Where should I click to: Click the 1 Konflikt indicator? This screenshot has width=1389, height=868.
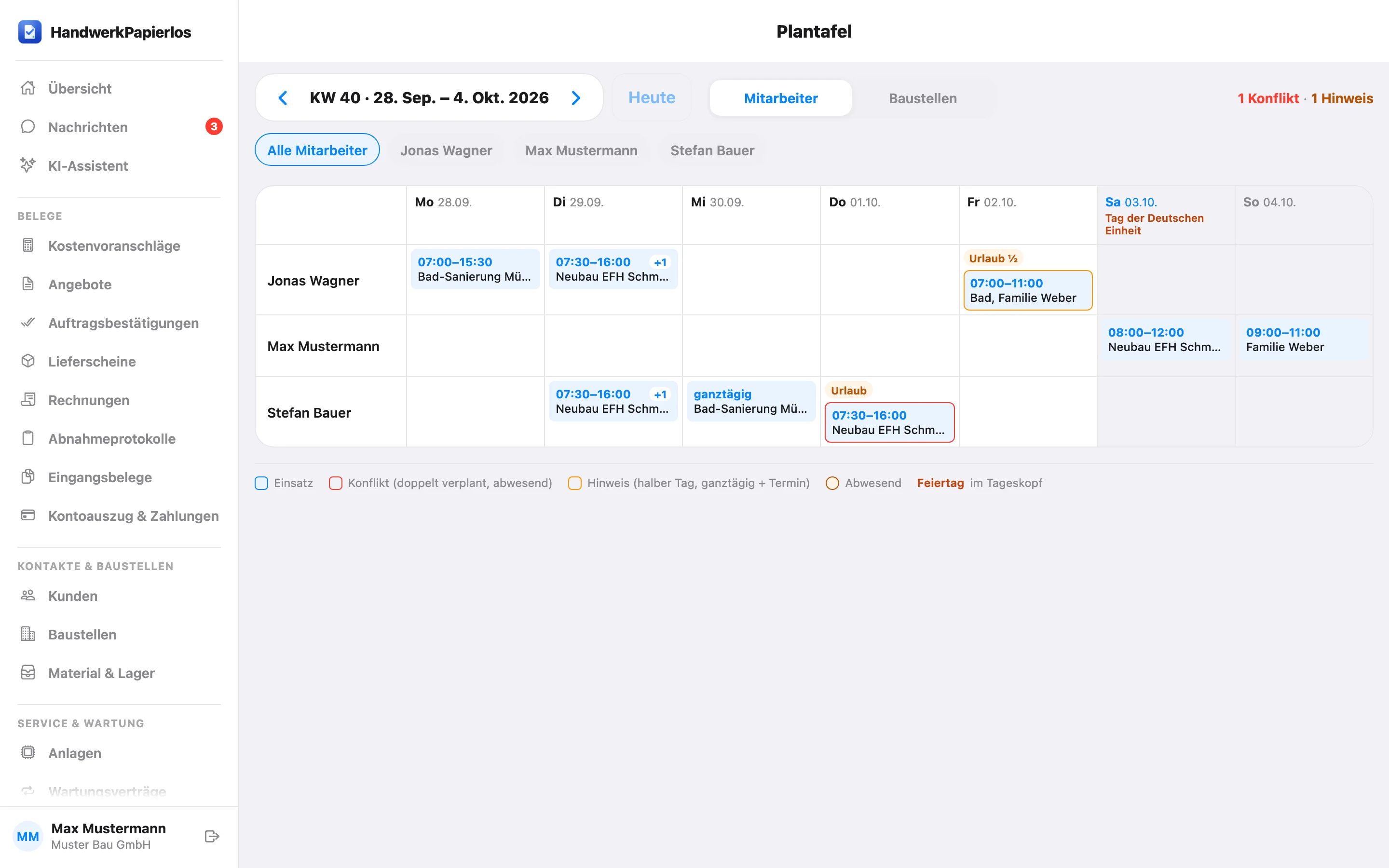(1268, 98)
